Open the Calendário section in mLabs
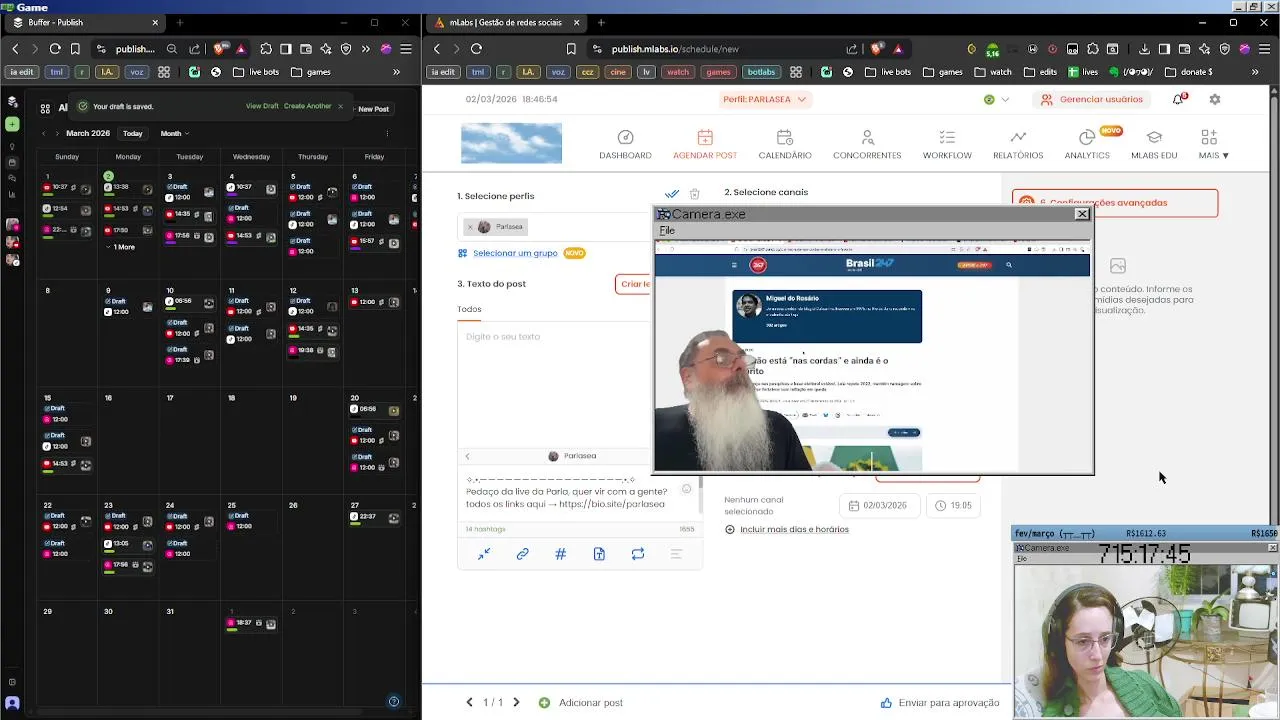1280x720 pixels. coord(785,145)
